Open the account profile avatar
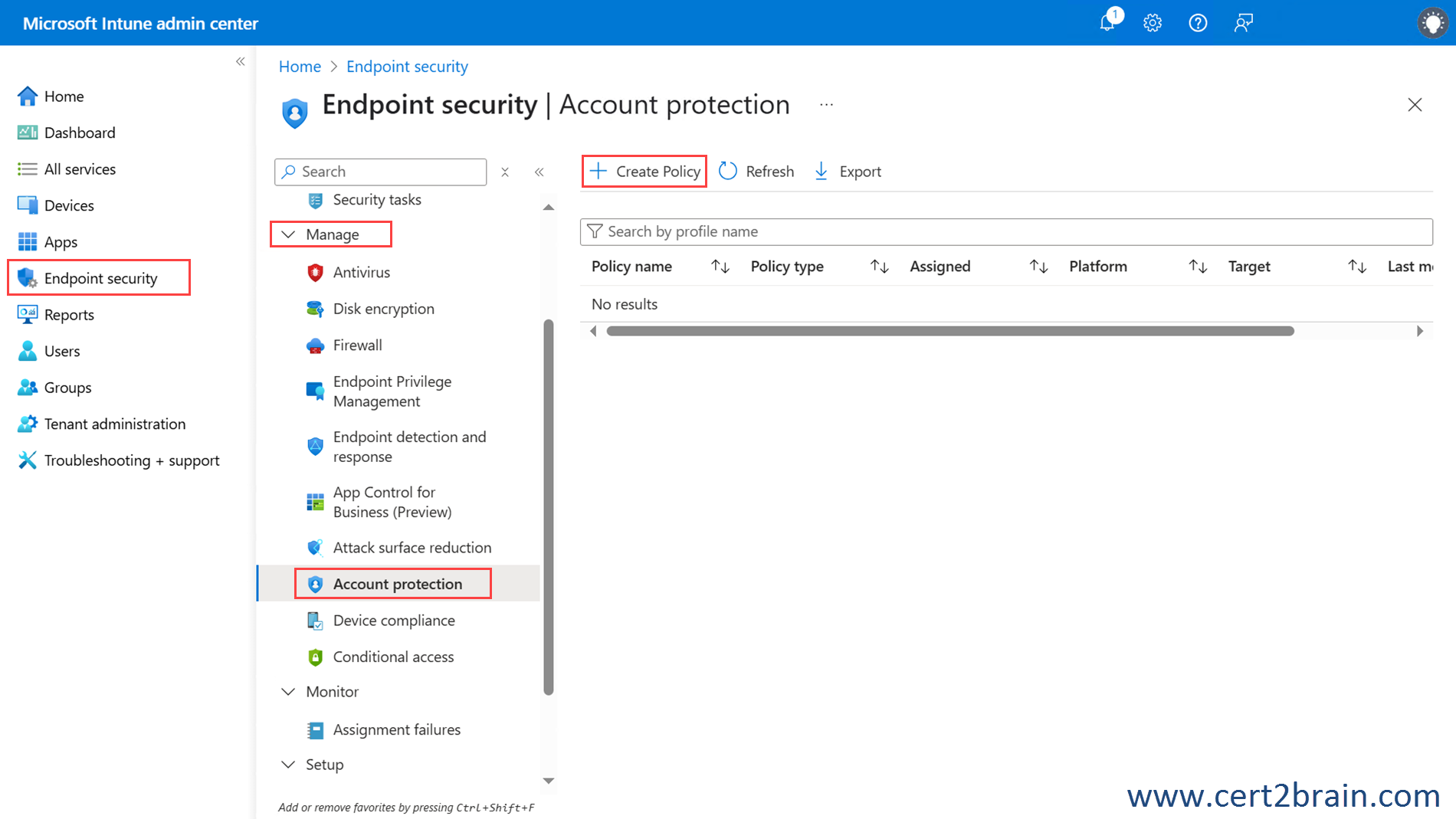The image size is (1456, 819). point(1432,23)
